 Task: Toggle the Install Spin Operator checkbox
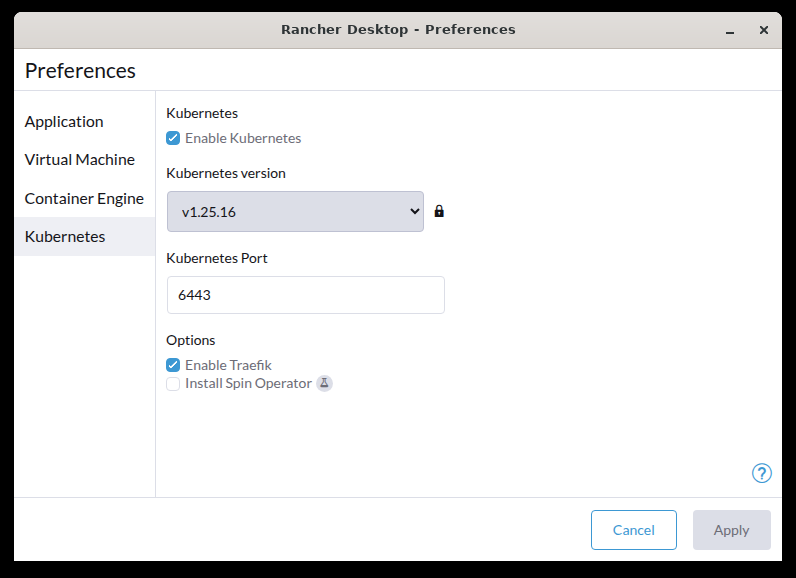(173, 383)
